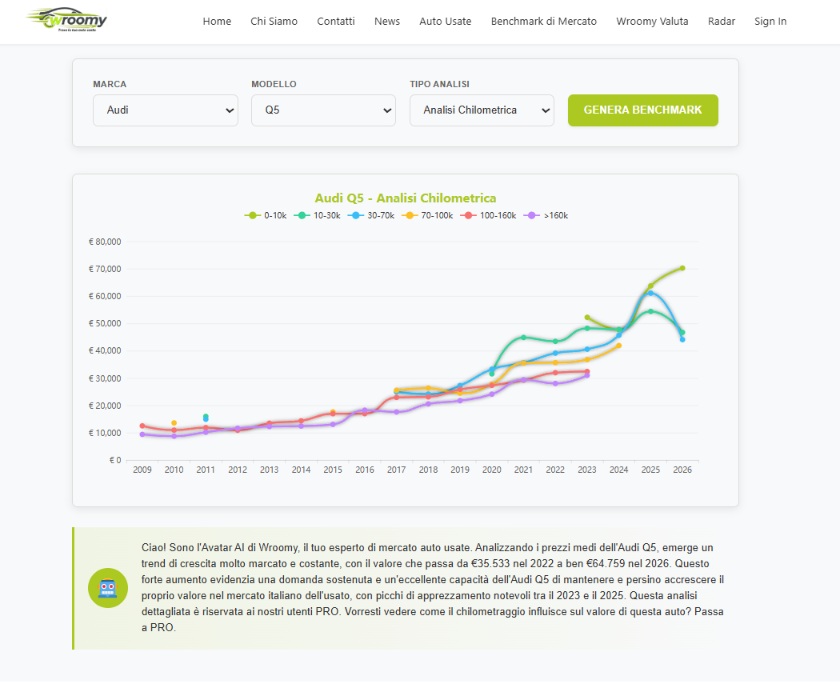Toggle the 70-100k legend series
The image size is (840, 682).
(x=428, y=215)
